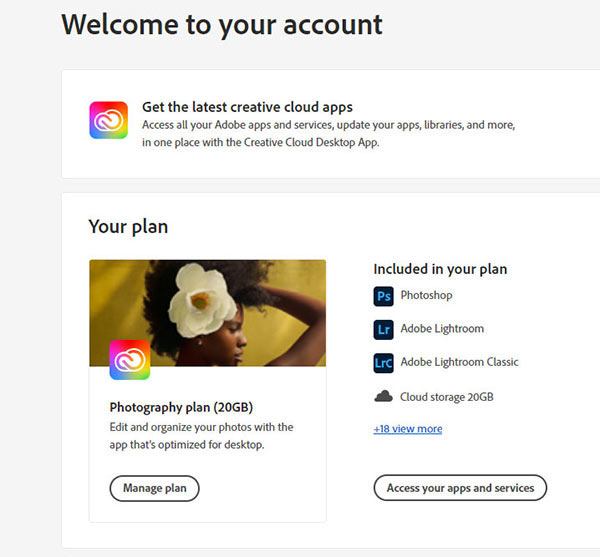Click the Photography plan (20GB) title

click(181, 407)
